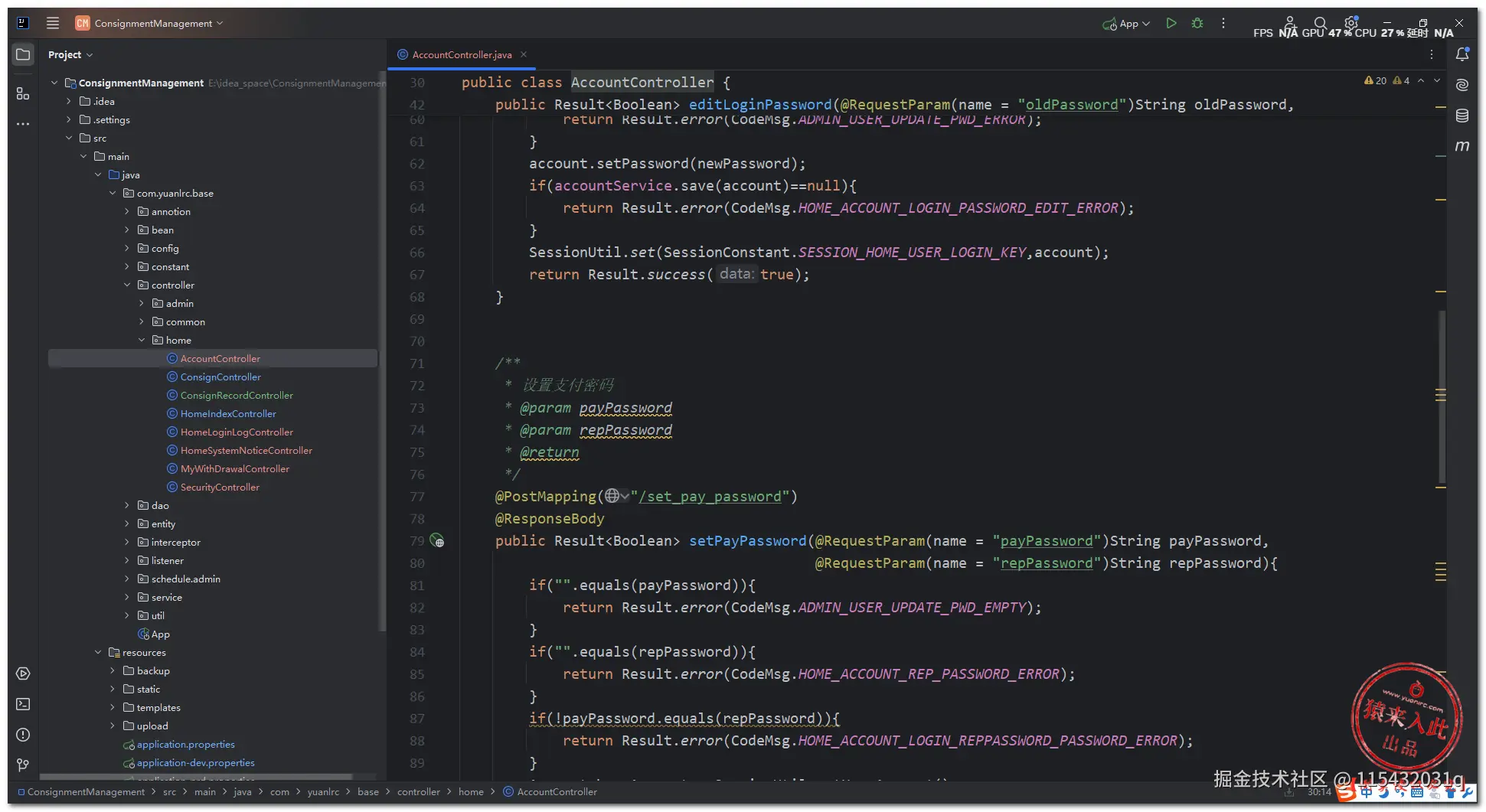Screen dimensions: 1486x812
Task: Select the com.yuanlrc.base package row
Action: click(213, 193)
